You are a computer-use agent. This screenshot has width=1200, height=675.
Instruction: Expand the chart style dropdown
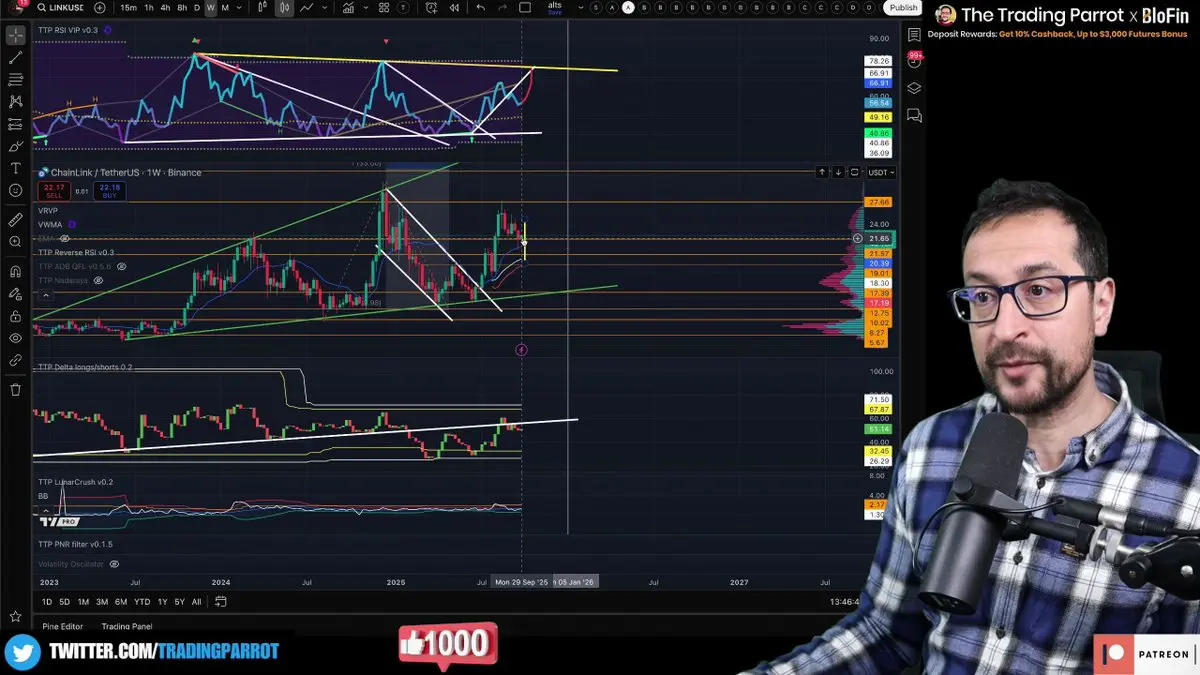click(326, 7)
